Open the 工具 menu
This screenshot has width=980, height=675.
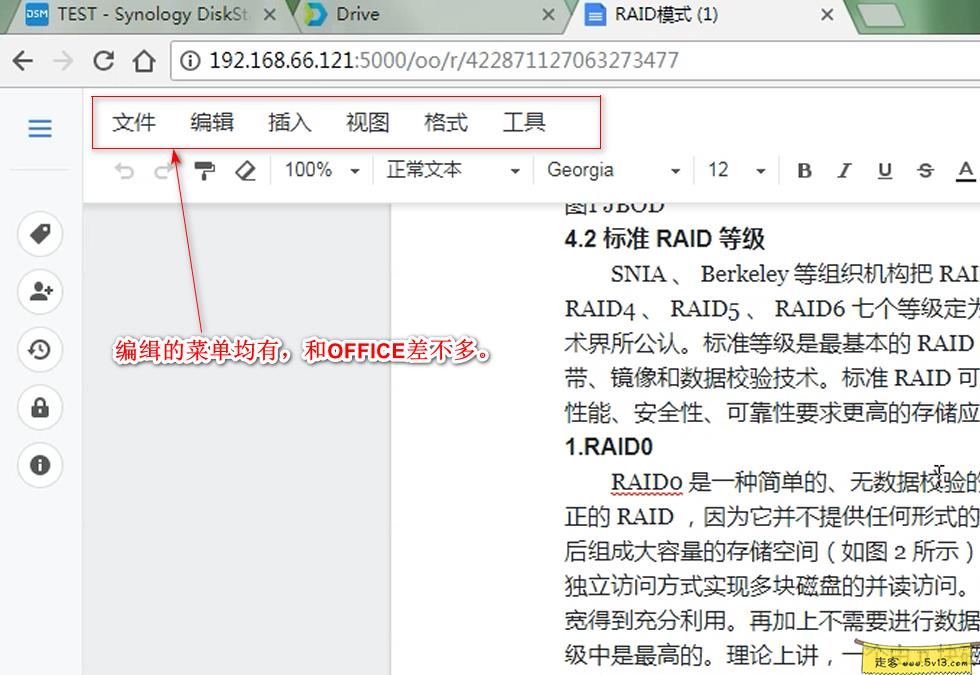point(522,122)
